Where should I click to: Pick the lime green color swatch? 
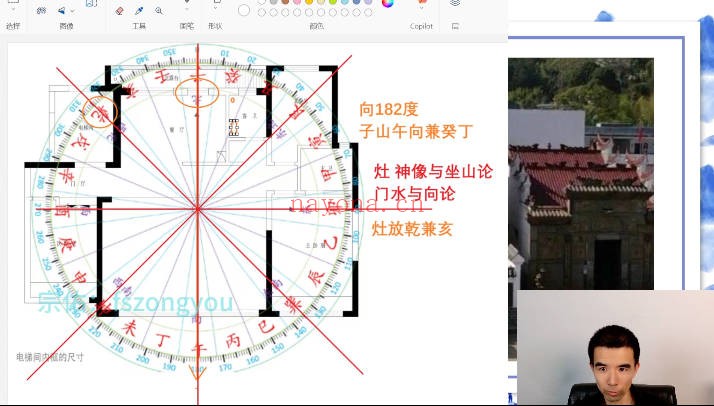[332, 2]
